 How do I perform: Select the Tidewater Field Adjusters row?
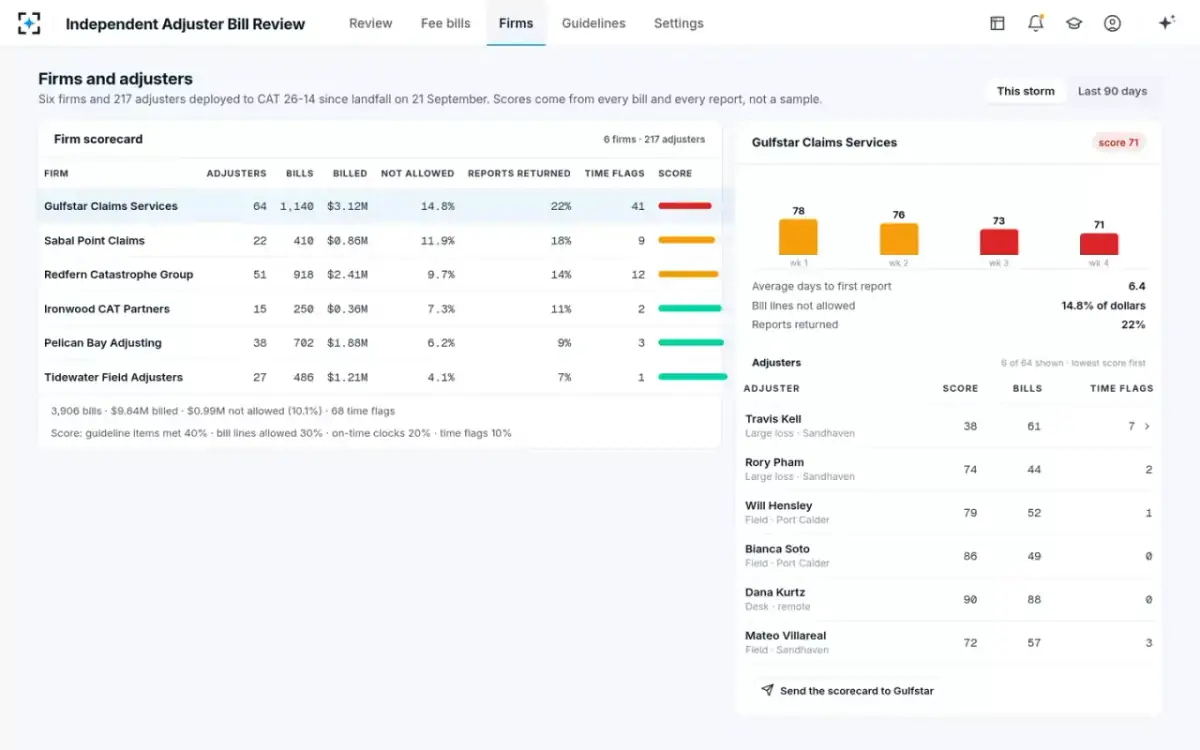(x=380, y=377)
